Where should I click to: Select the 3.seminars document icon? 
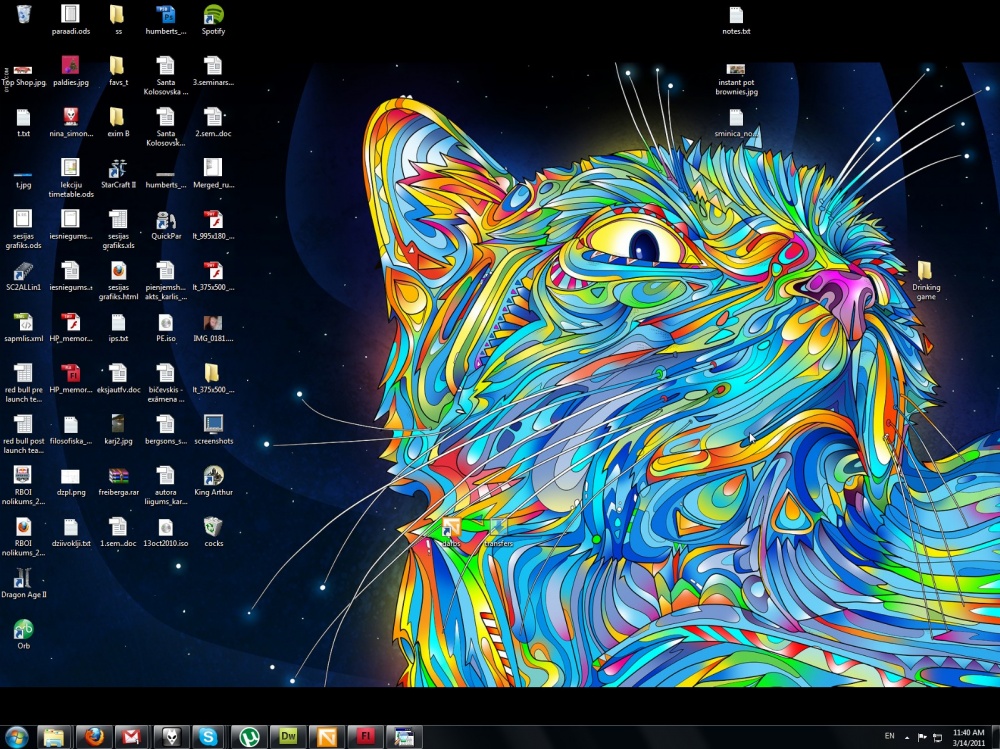point(214,65)
